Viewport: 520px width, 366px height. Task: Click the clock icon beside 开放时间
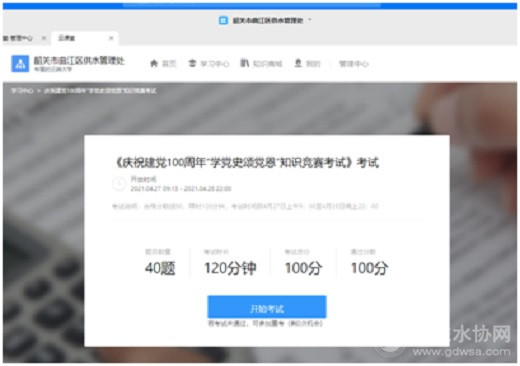[x=119, y=184]
